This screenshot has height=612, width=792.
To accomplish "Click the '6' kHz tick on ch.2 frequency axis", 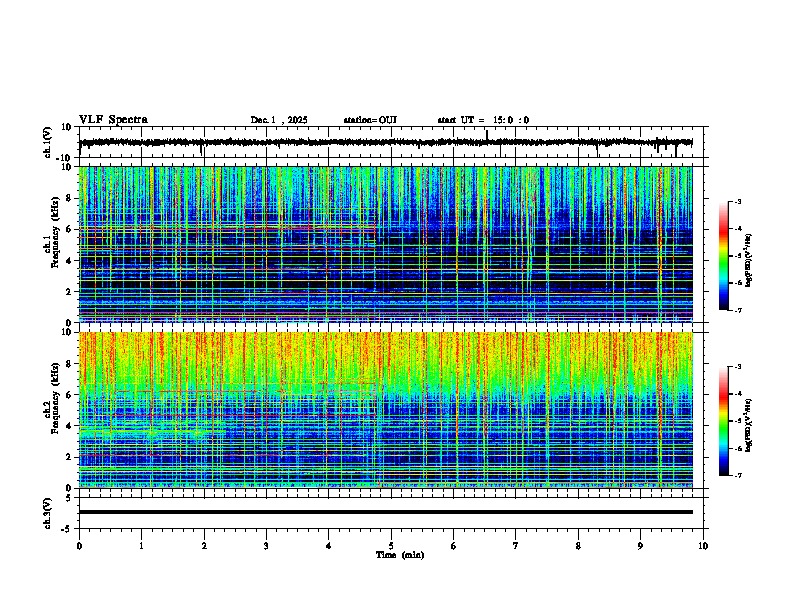I will [x=70, y=395].
